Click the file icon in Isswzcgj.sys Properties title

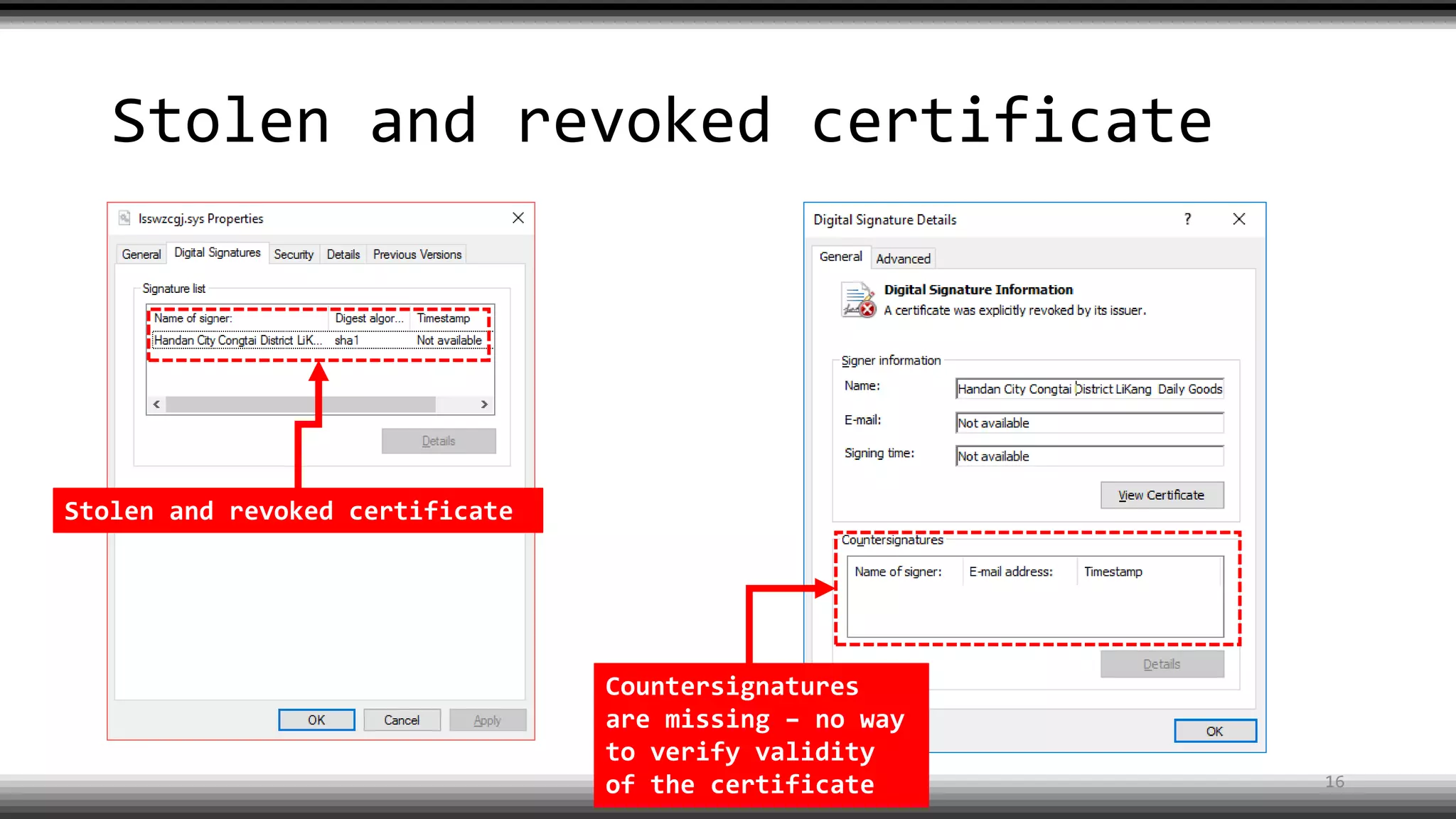click(x=124, y=218)
